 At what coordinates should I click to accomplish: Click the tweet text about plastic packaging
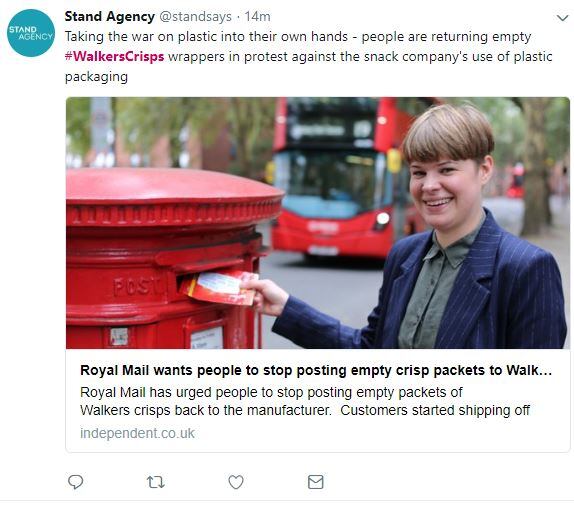point(309,57)
